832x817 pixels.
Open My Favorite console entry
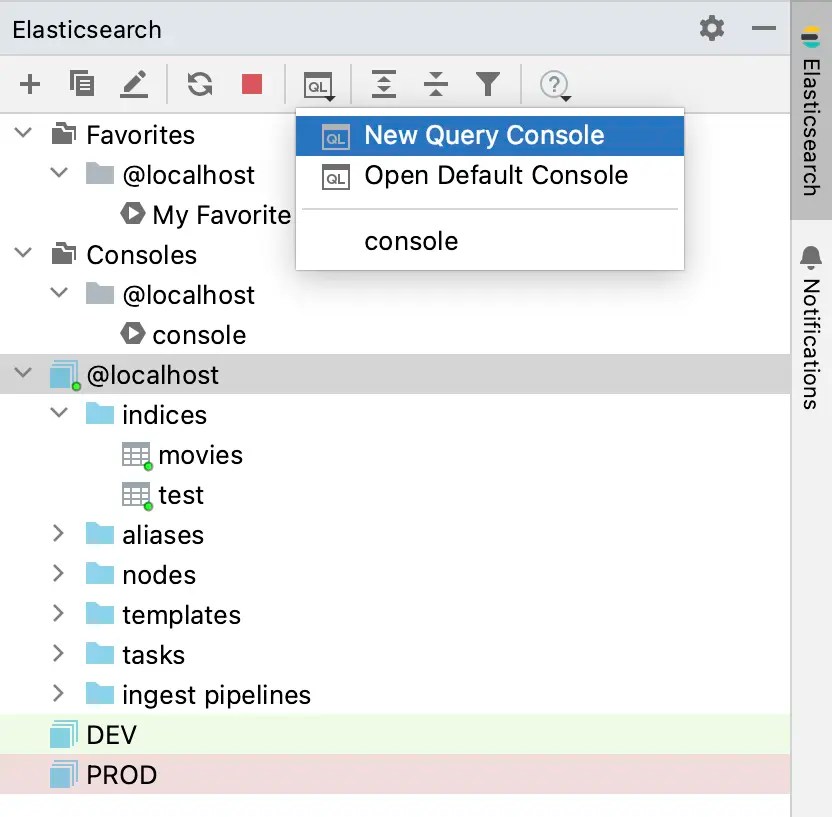221,215
